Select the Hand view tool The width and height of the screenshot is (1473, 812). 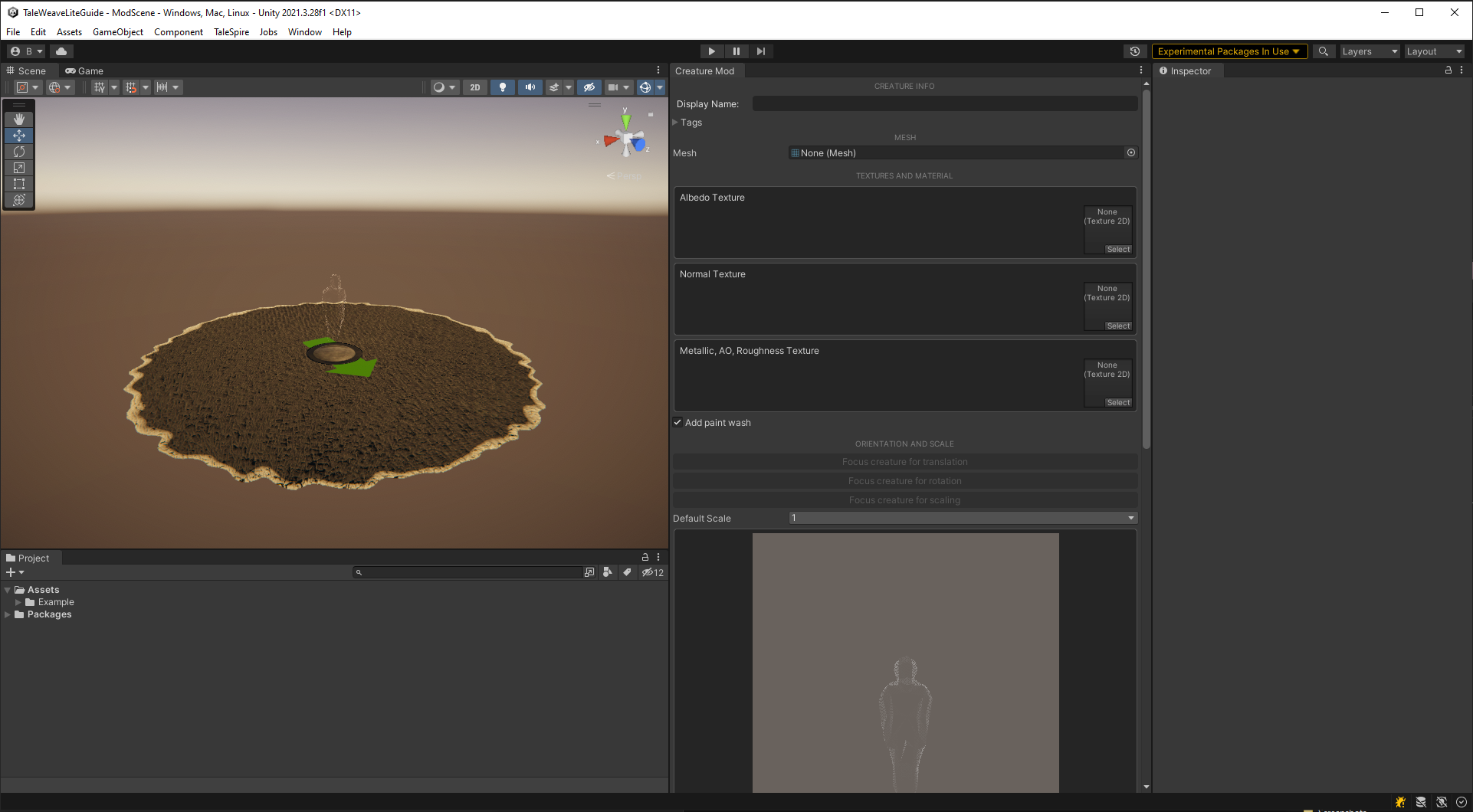[19, 120]
